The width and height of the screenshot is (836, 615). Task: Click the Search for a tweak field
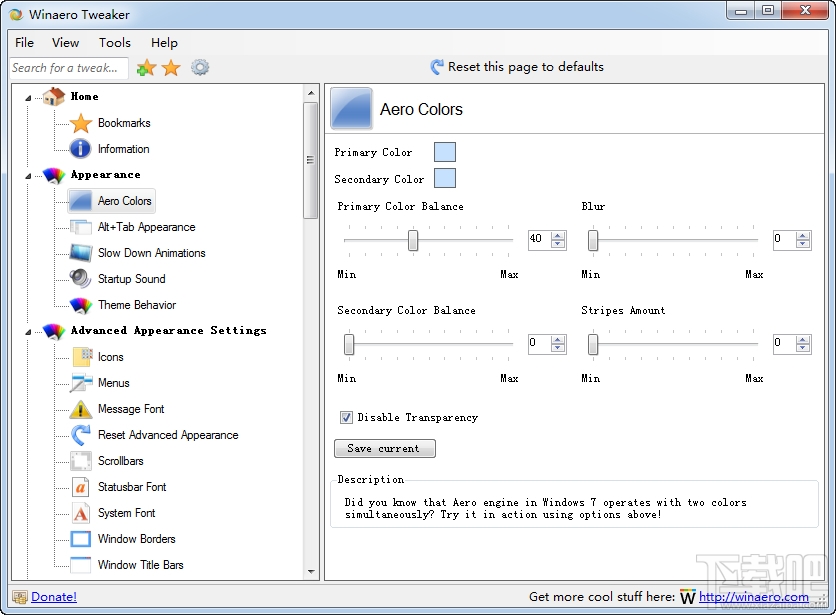[69, 68]
